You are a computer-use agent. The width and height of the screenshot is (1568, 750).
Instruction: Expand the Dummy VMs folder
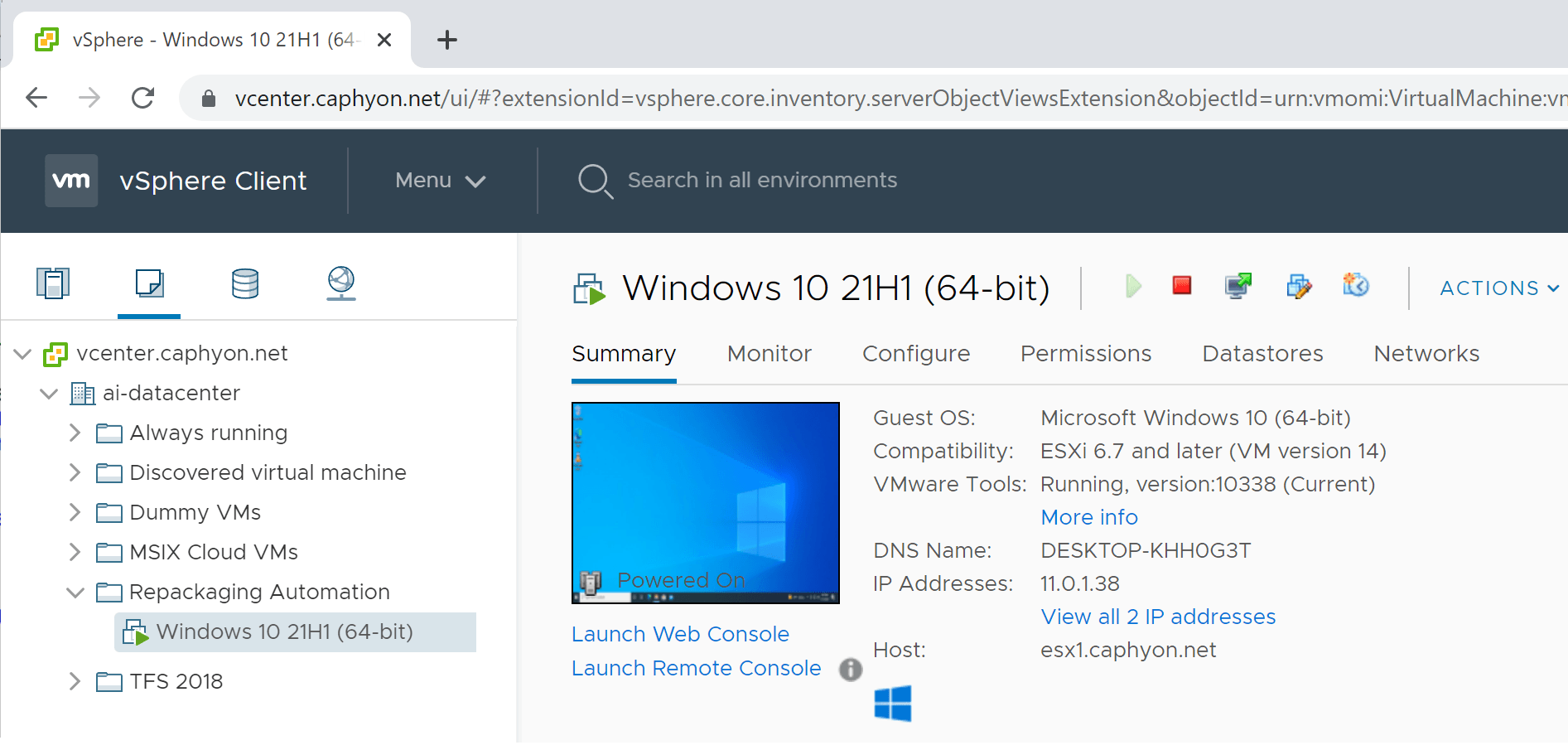click(x=75, y=512)
